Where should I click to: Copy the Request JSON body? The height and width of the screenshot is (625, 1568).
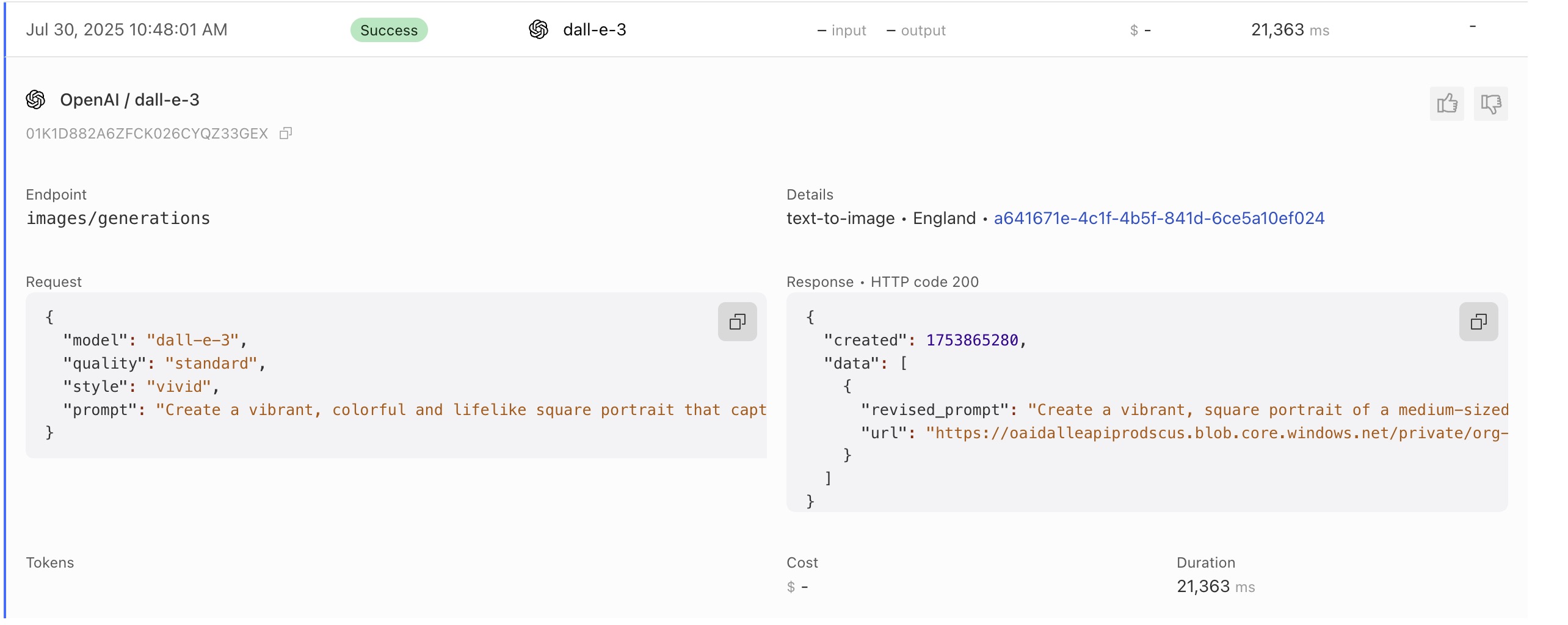(737, 322)
